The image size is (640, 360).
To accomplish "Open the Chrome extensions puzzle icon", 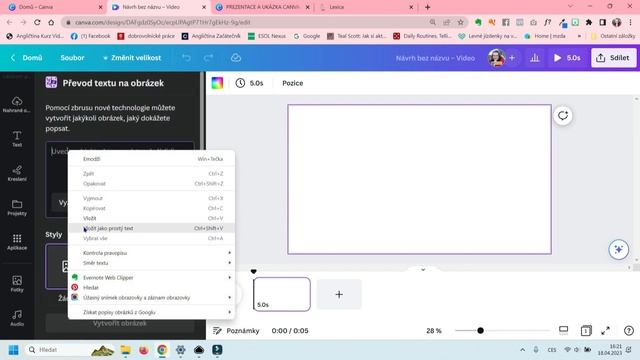I will (x=589, y=22).
